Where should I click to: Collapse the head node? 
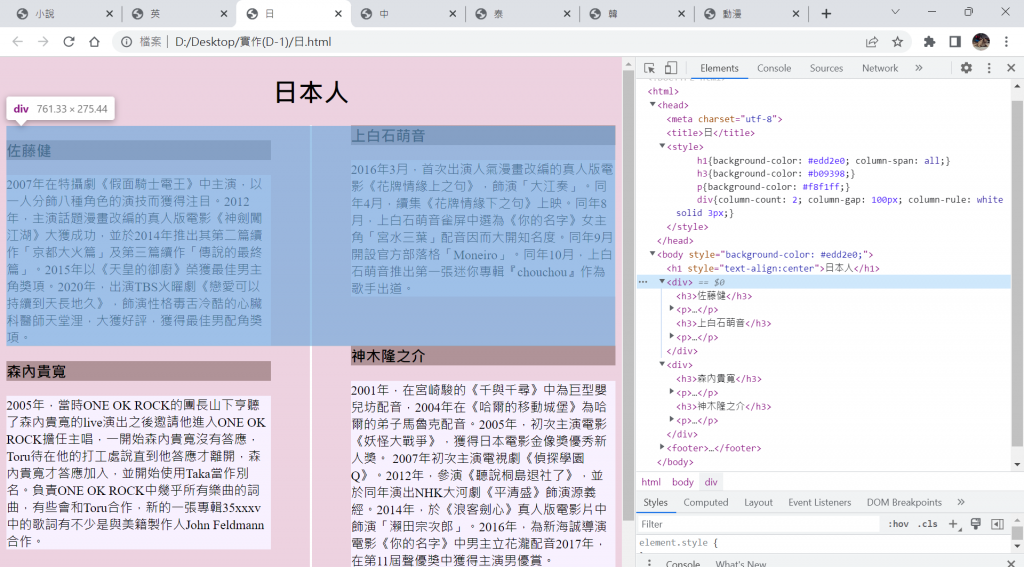click(652, 105)
